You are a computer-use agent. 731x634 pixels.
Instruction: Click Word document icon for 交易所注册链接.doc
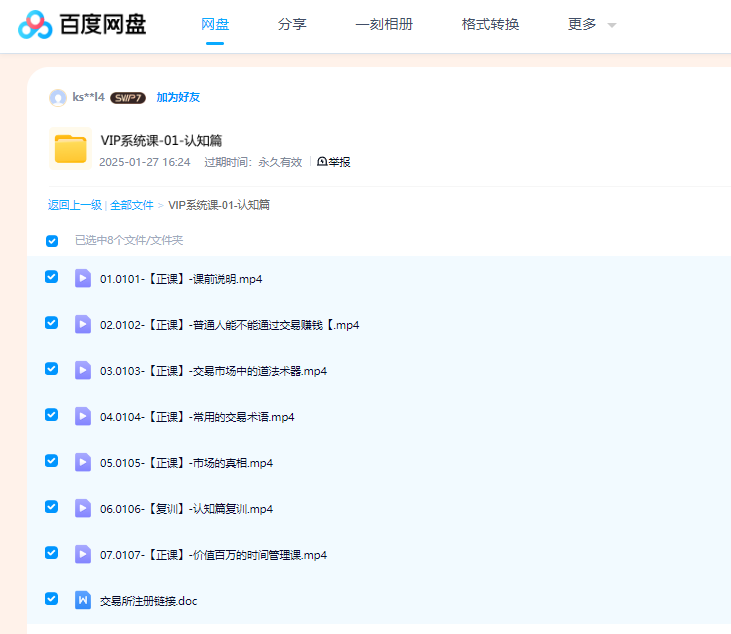pos(83,600)
